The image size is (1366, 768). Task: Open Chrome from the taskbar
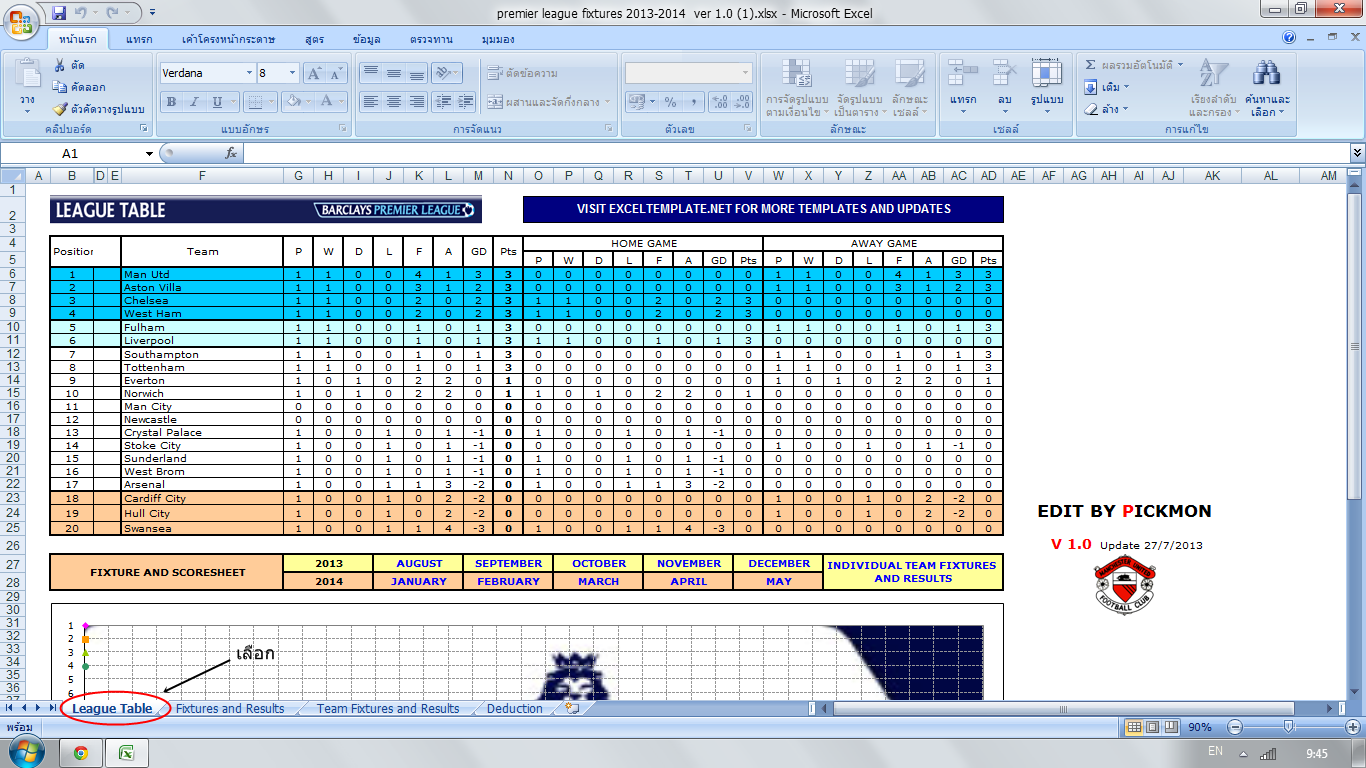pyautogui.click(x=81, y=753)
